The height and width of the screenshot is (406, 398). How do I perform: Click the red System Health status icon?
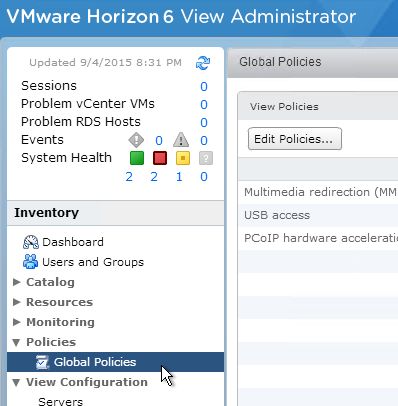(160, 158)
